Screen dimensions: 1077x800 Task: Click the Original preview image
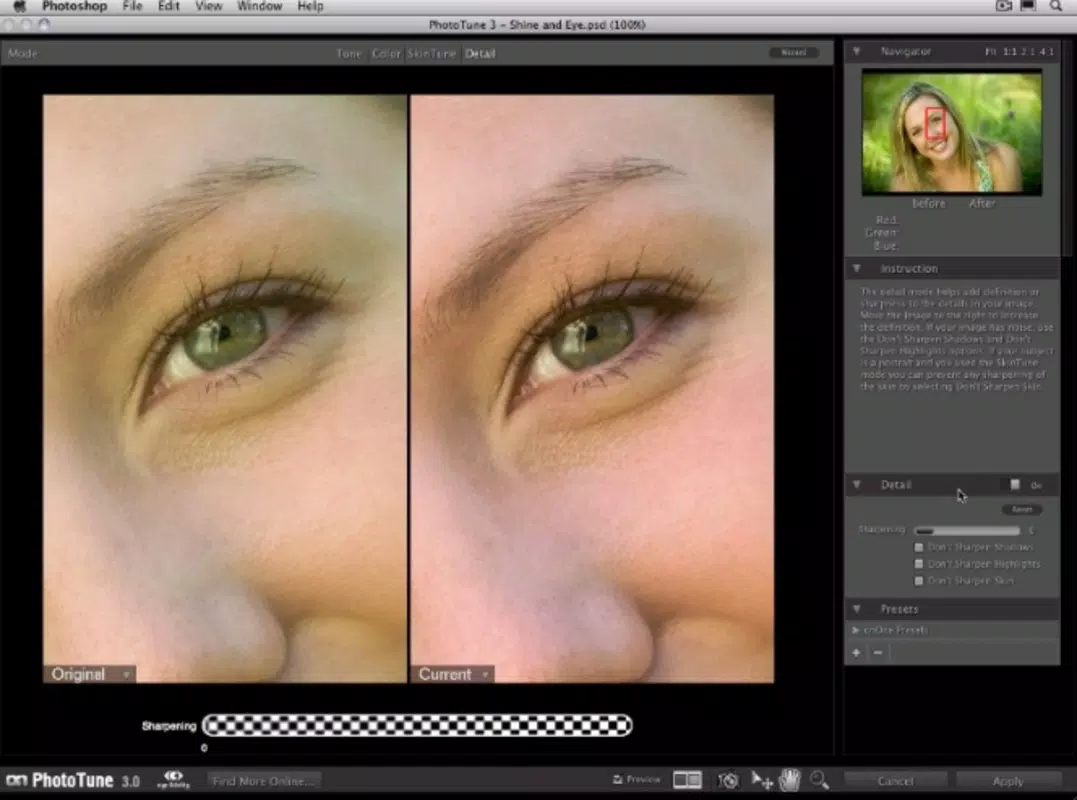pyautogui.click(x=225, y=389)
